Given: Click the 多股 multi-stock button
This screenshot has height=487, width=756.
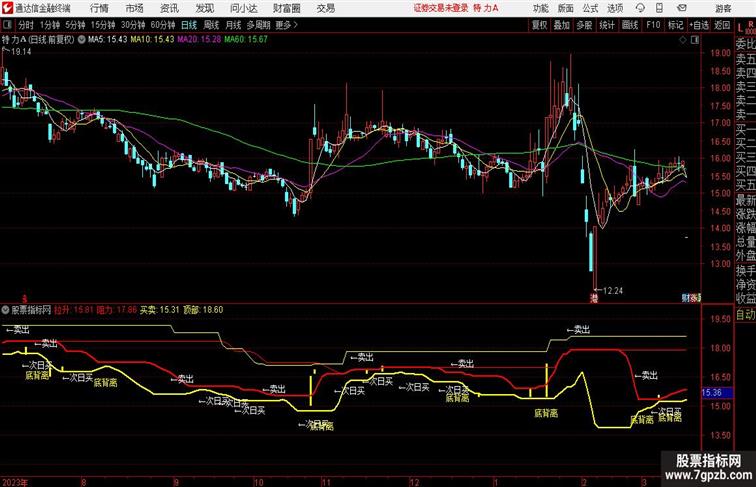Looking at the screenshot, I should click(584, 25).
